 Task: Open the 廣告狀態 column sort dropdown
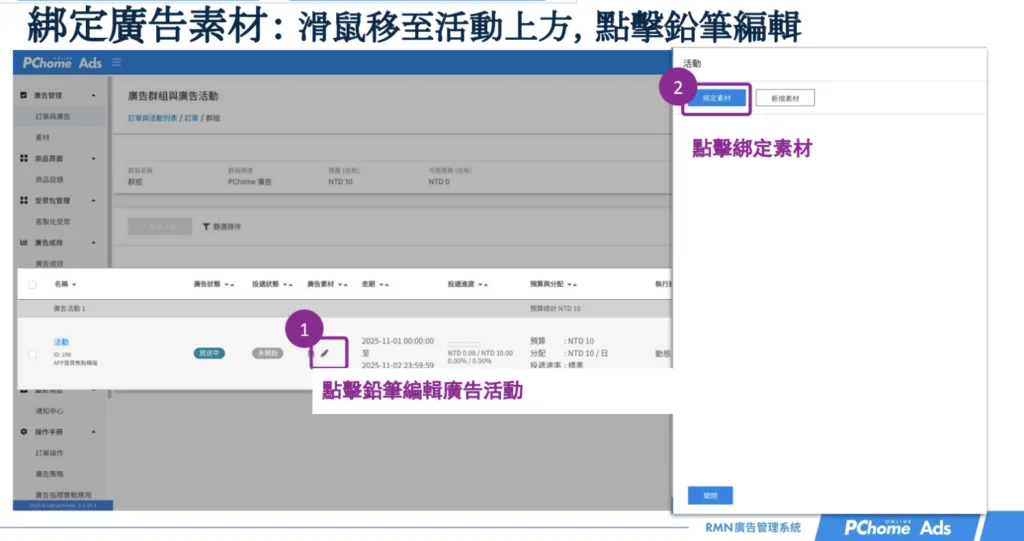230,285
